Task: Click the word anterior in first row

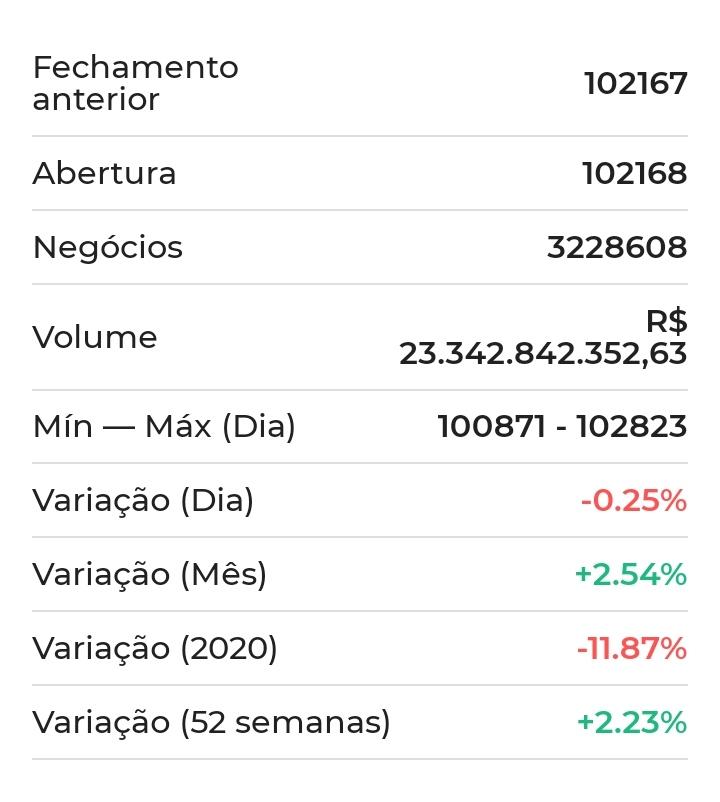Action: point(96,100)
